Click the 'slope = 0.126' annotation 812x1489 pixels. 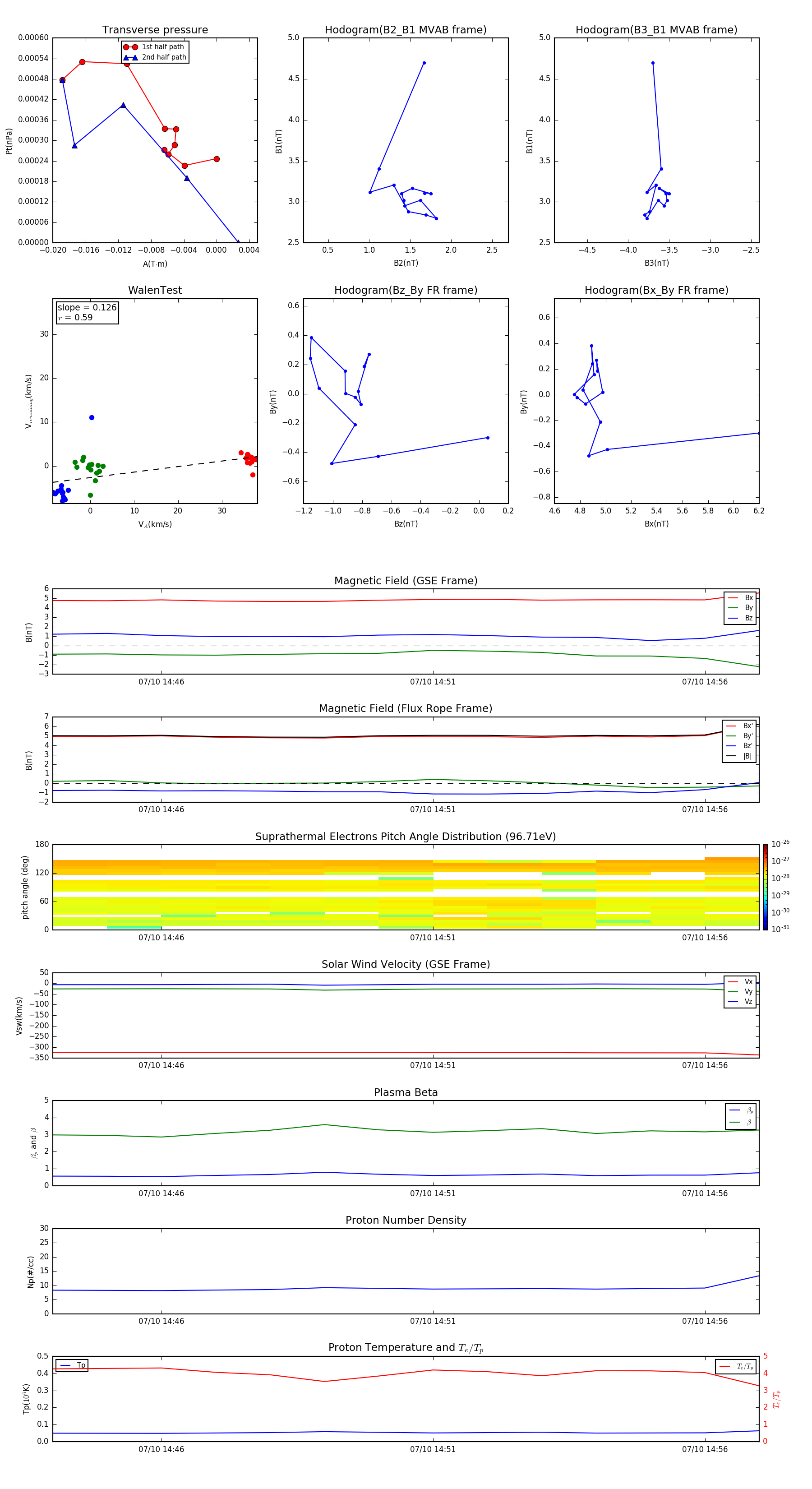[x=87, y=308]
